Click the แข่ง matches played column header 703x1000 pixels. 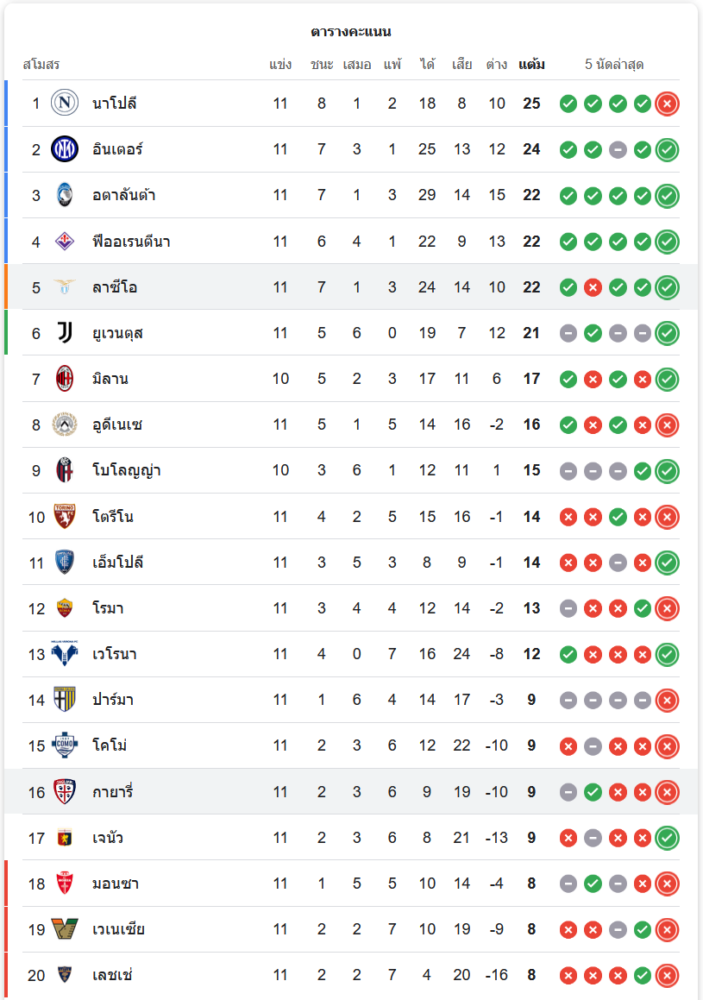pos(280,65)
